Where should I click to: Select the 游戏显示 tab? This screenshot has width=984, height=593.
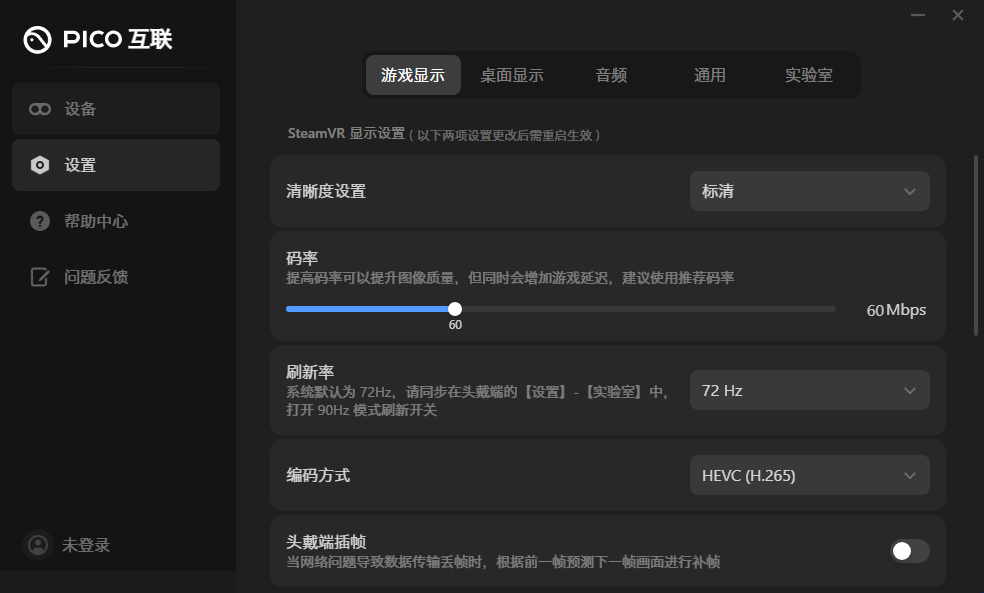413,74
